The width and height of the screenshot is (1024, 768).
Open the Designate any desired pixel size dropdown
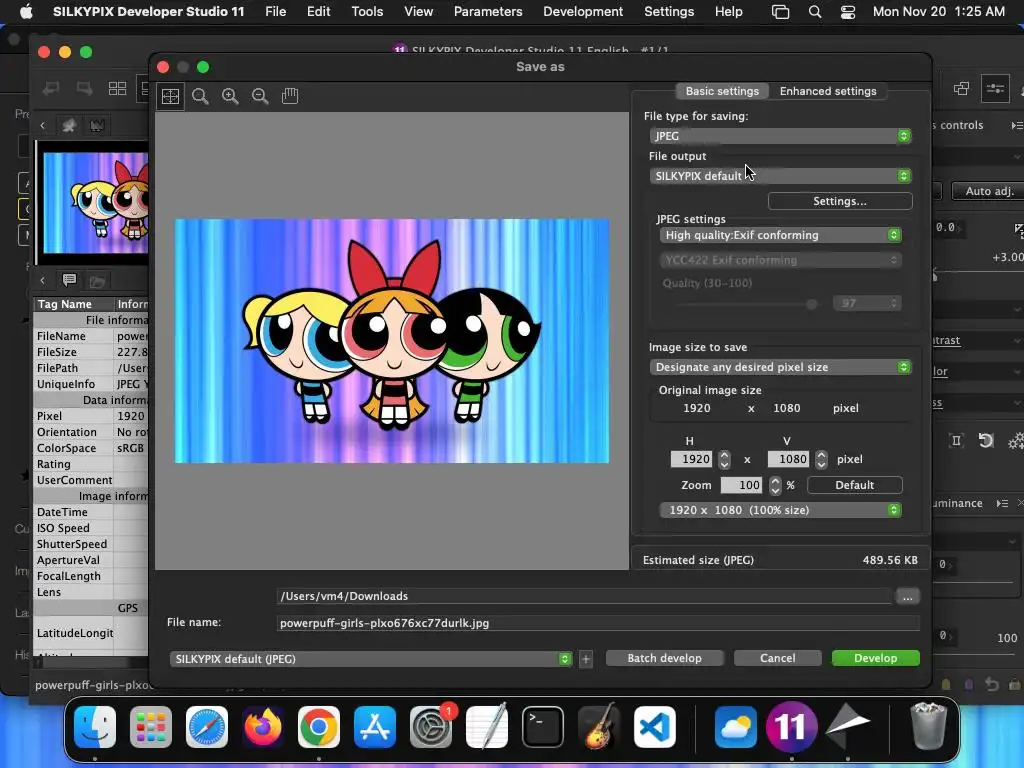[x=780, y=367]
